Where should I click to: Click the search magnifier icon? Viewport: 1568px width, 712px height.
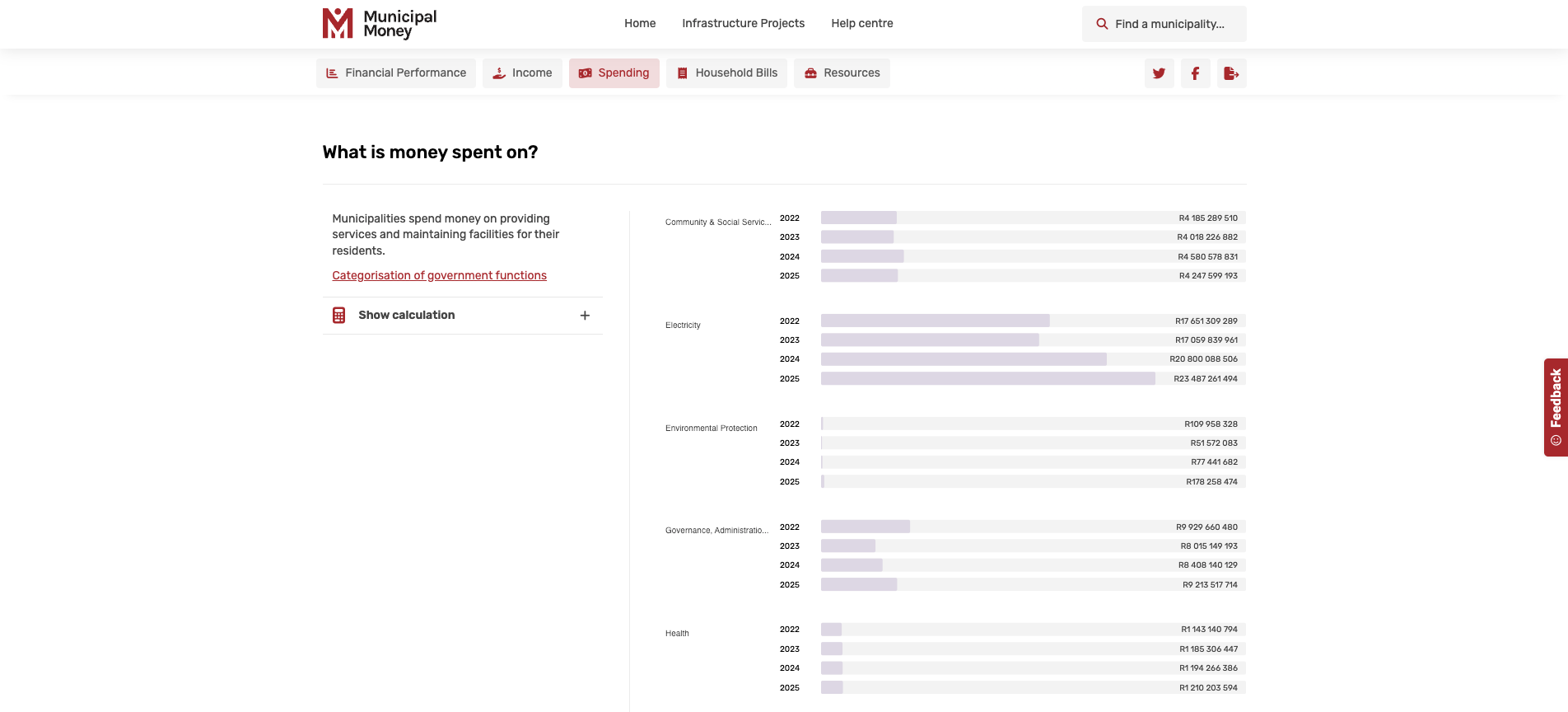coord(1102,24)
